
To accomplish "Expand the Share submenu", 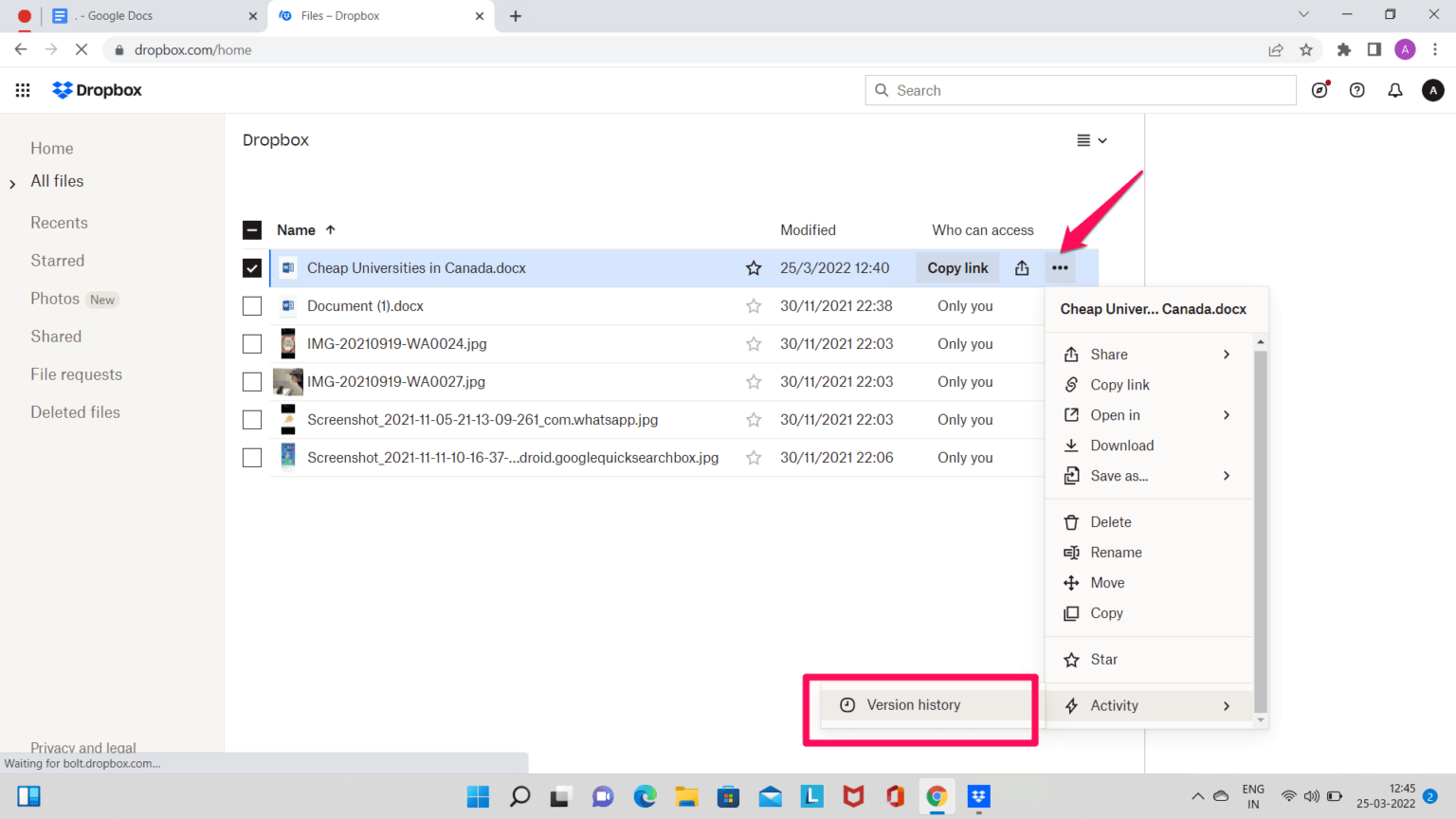I will click(x=1149, y=355).
